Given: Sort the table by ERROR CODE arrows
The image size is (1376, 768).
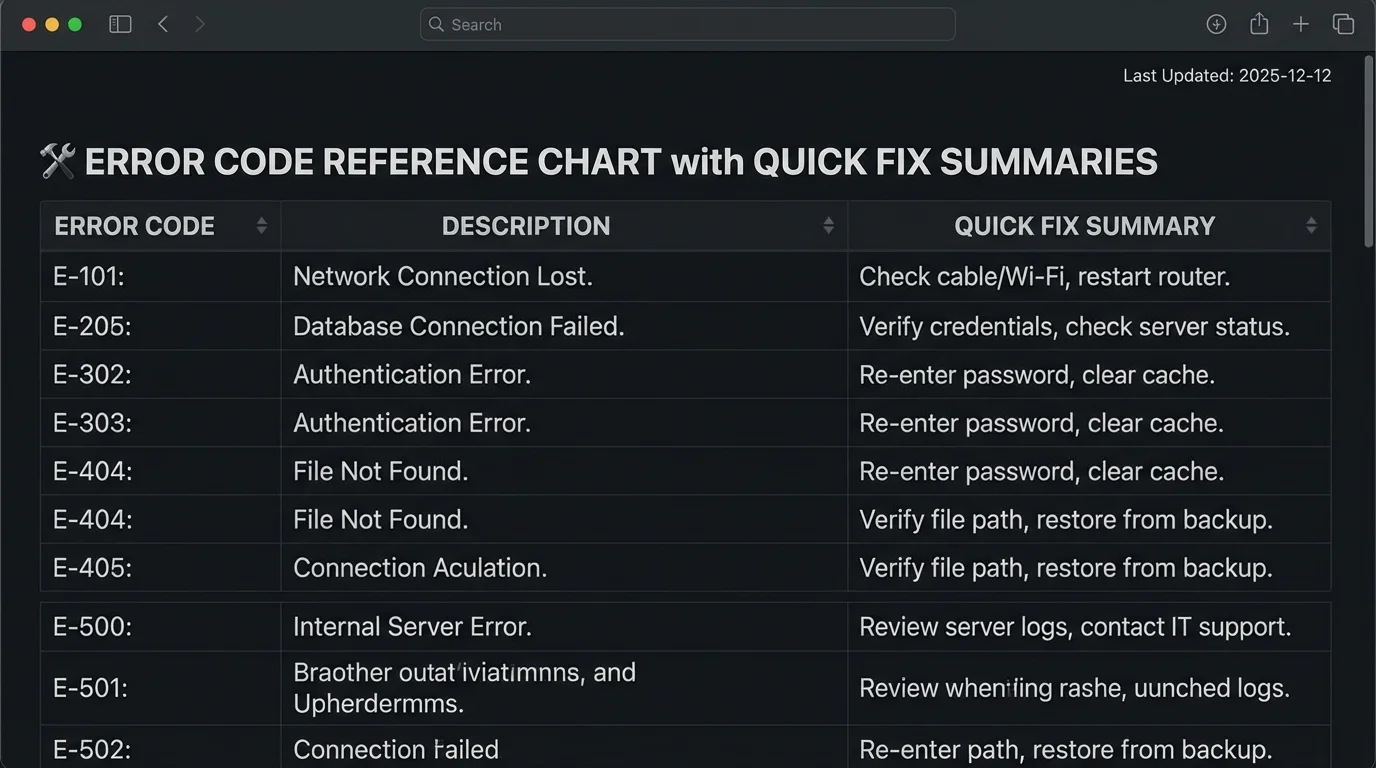Looking at the screenshot, I should click(261, 226).
